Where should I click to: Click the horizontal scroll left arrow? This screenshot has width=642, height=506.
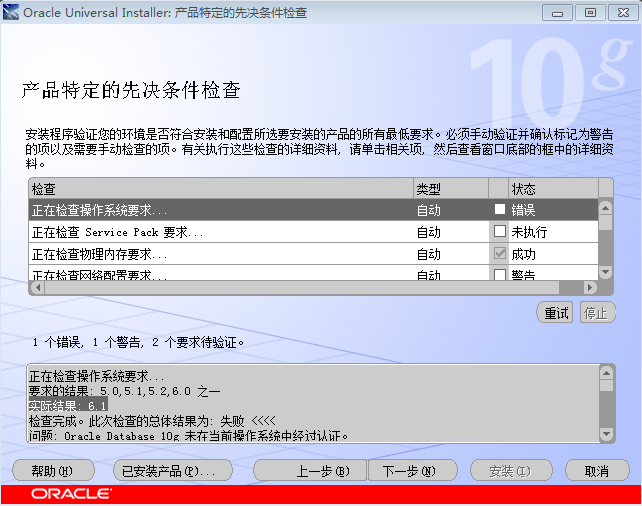38,287
